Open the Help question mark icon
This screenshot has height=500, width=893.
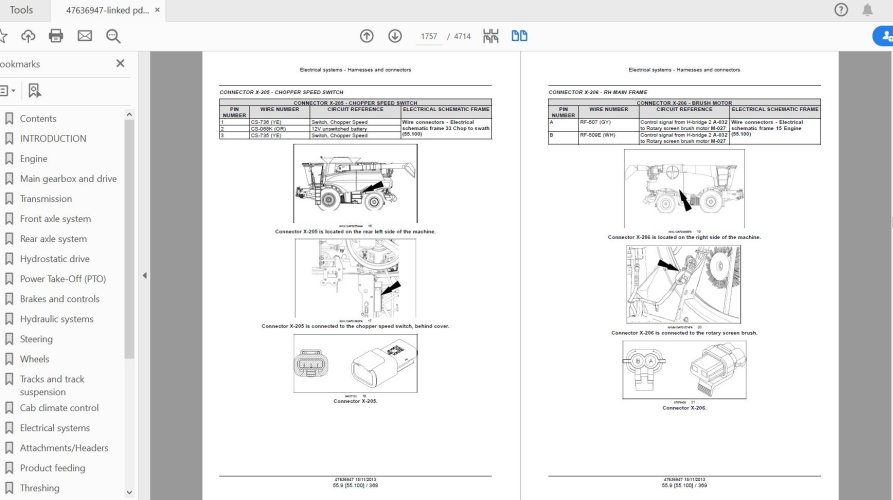841,10
